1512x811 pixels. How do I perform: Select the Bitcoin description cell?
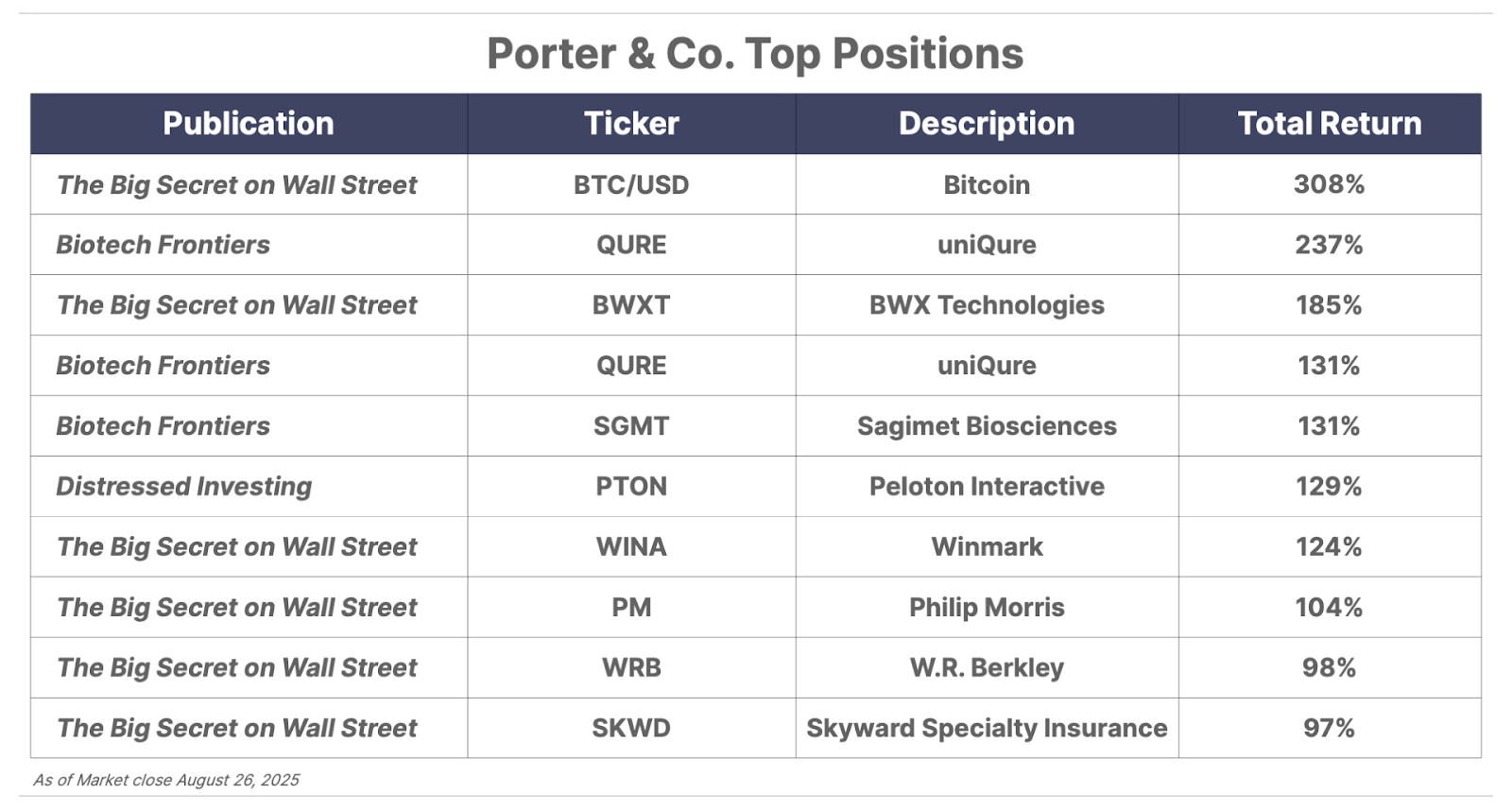[x=987, y=184]
